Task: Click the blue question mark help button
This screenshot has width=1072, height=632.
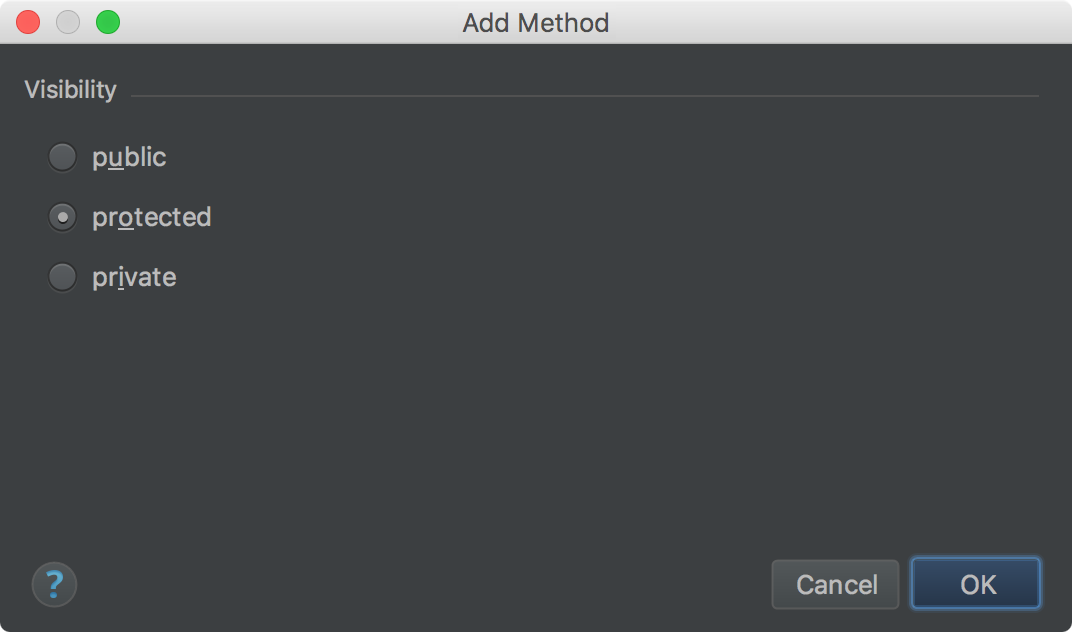Action: (55, 585)
